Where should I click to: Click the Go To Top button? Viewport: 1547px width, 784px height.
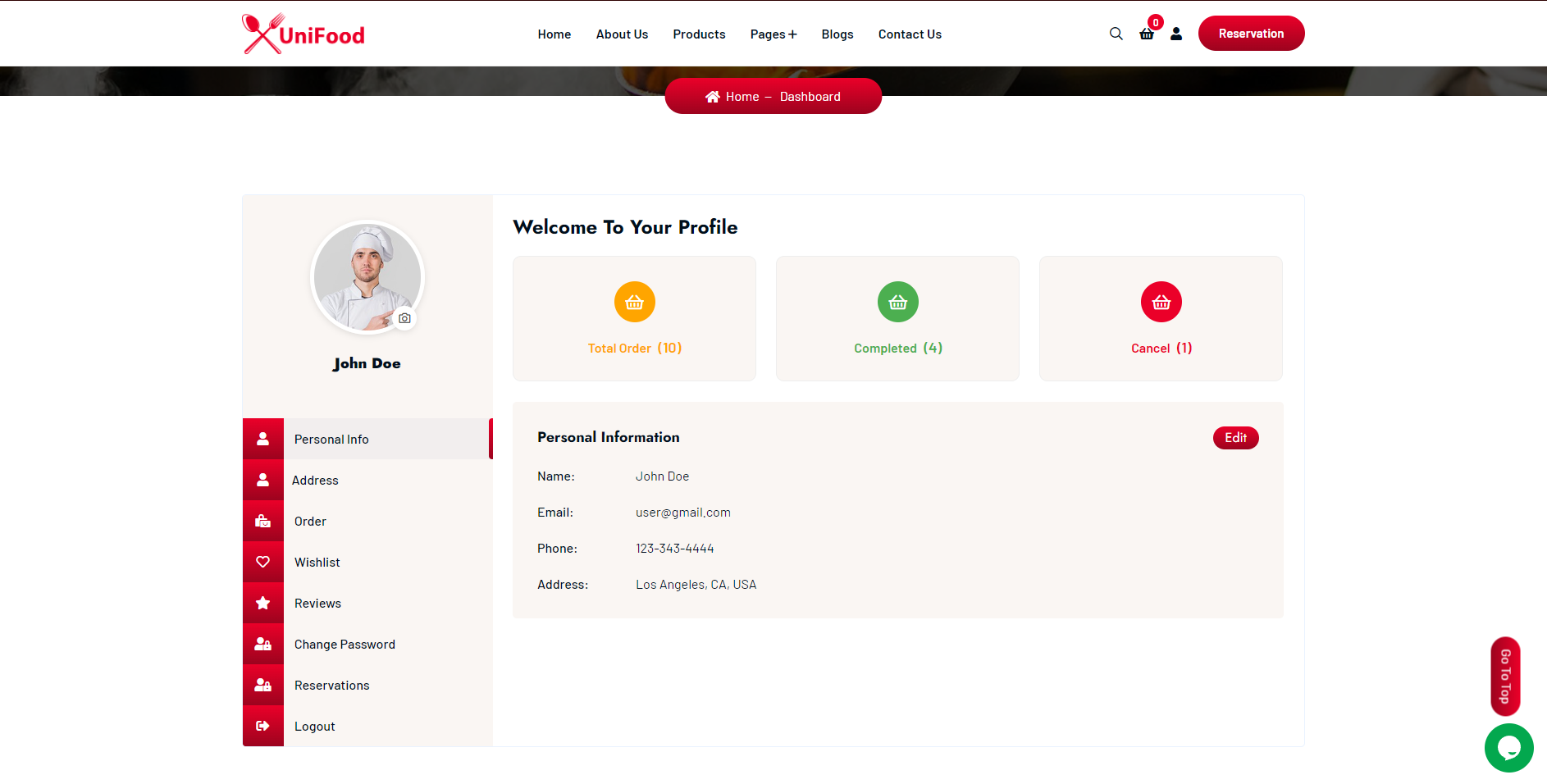pyautogui.click(x=1505, y=677)
